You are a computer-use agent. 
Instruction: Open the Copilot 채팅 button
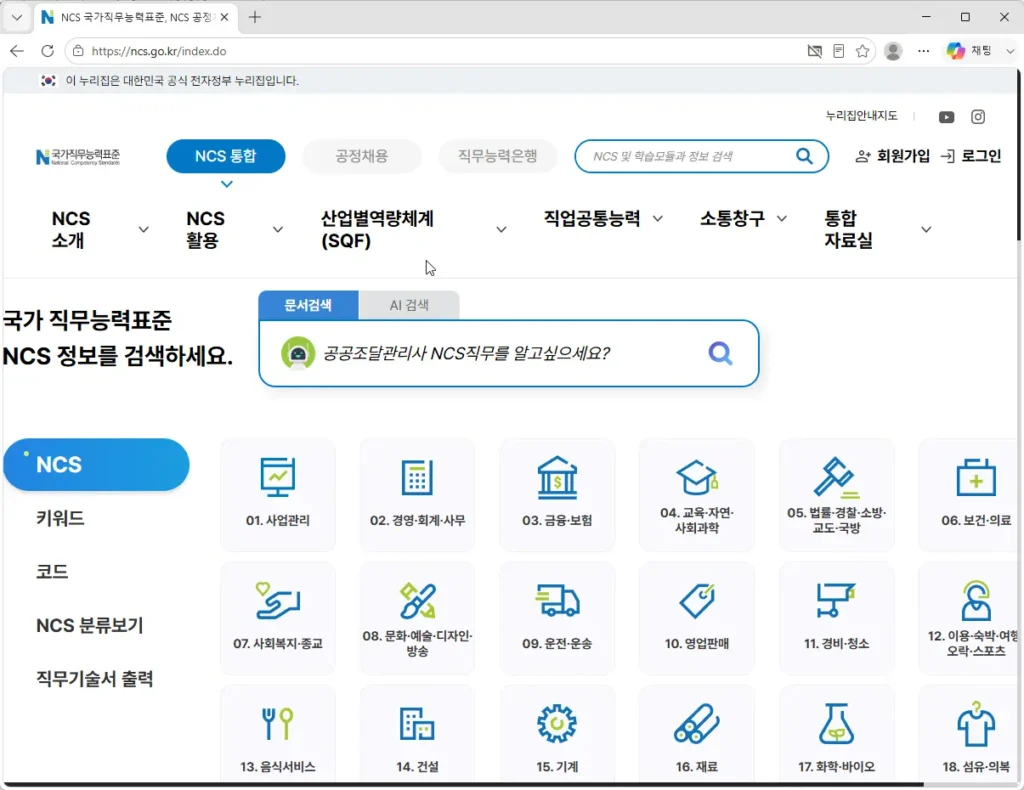[970, 51]
